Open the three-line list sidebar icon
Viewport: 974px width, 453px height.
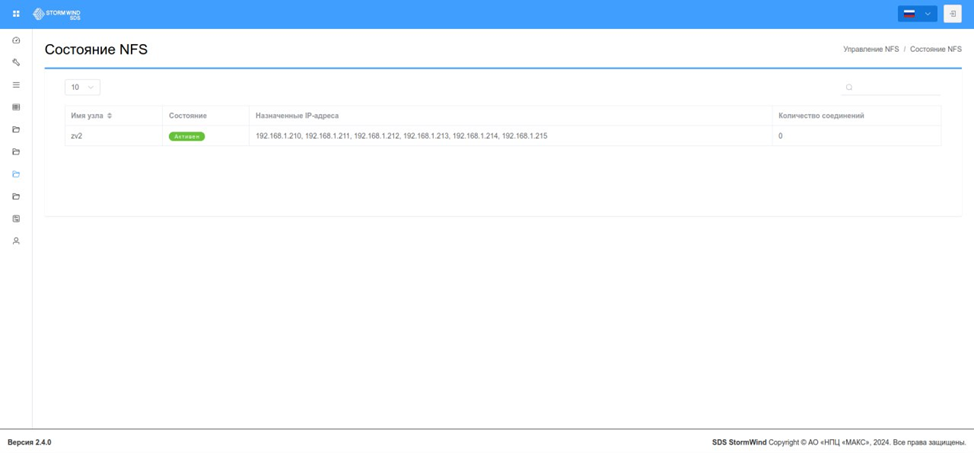(16, 85)
